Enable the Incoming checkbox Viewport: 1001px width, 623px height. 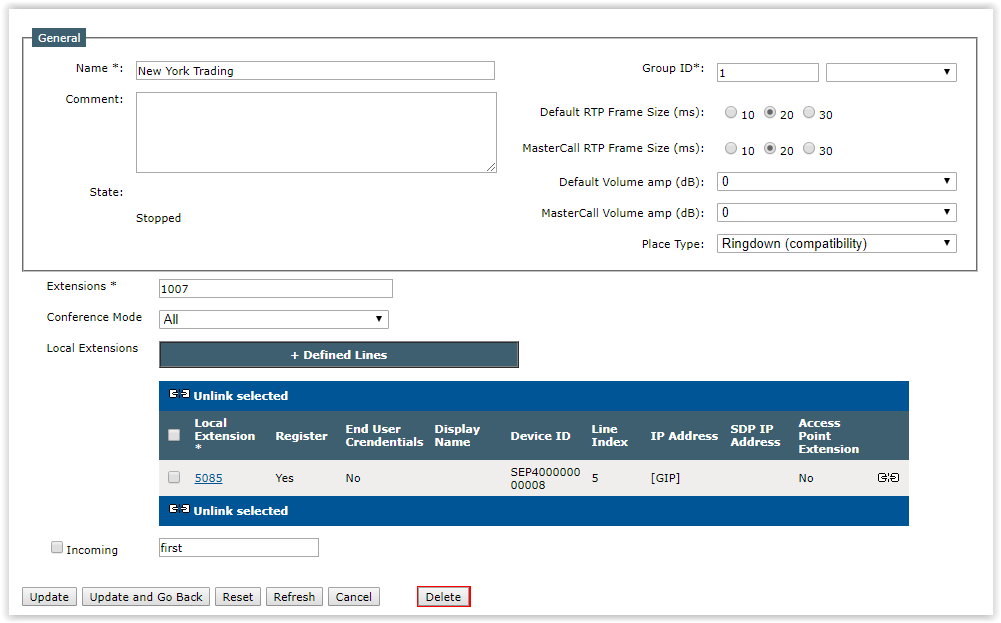(x=57, y=547)
